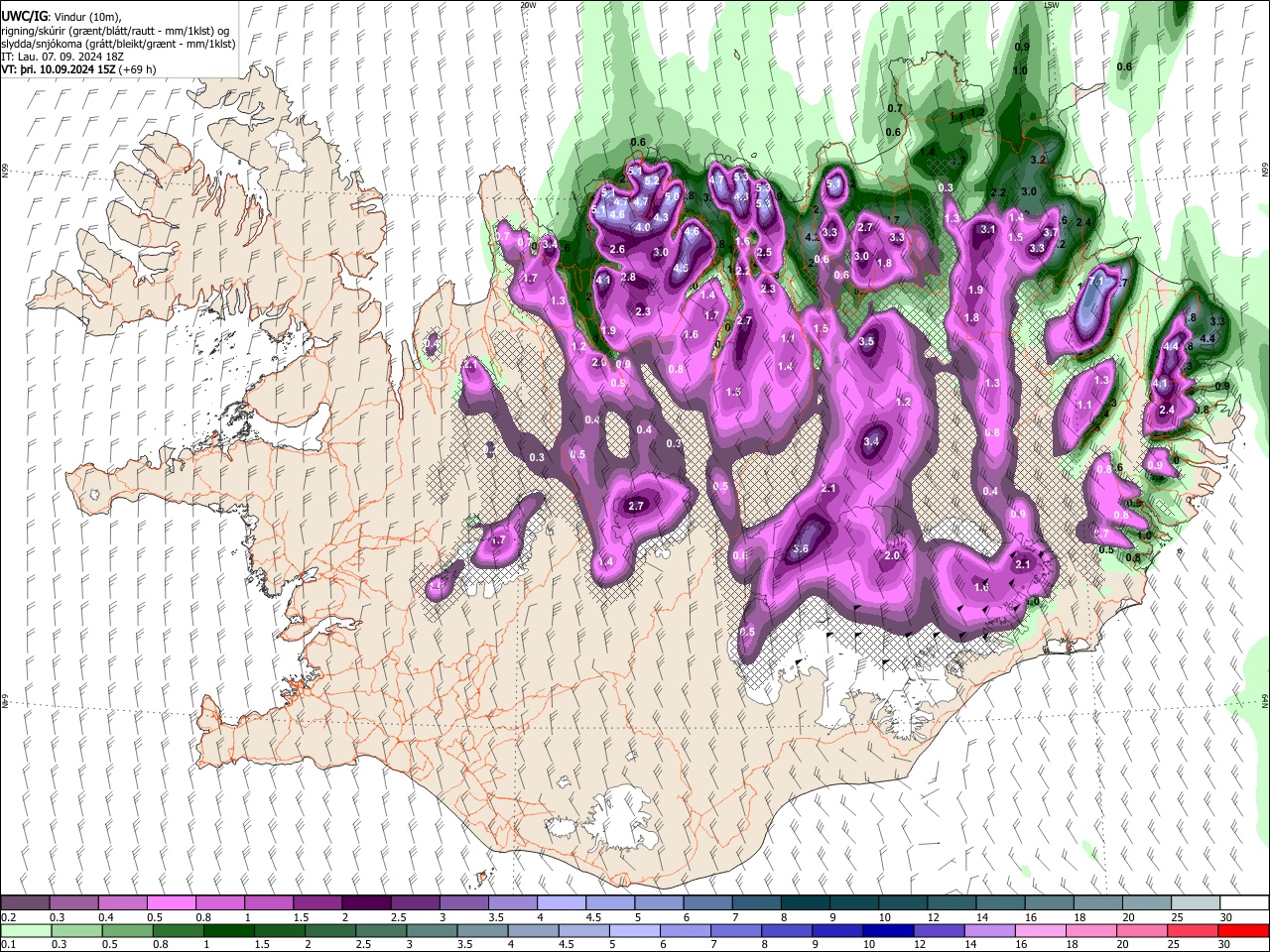Select the bottom scale dark green swatch between 1 and 1.5
Image resolution: width=1270 pixels, height=952 pixels.
pyautogui.click(x=228, y=931)
